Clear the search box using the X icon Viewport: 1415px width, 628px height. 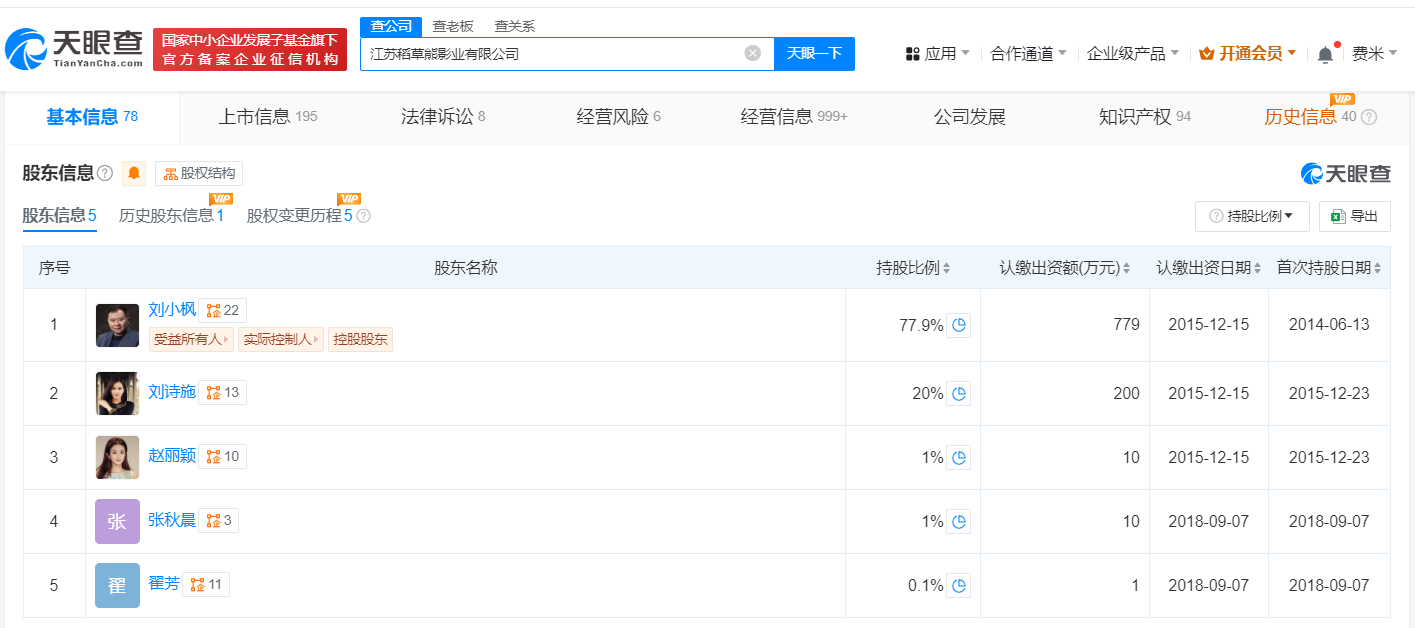(752, 53)
